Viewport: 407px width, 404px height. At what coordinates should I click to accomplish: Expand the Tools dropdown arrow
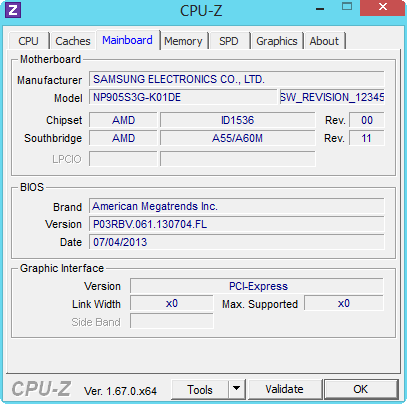[x=236, y=389]
